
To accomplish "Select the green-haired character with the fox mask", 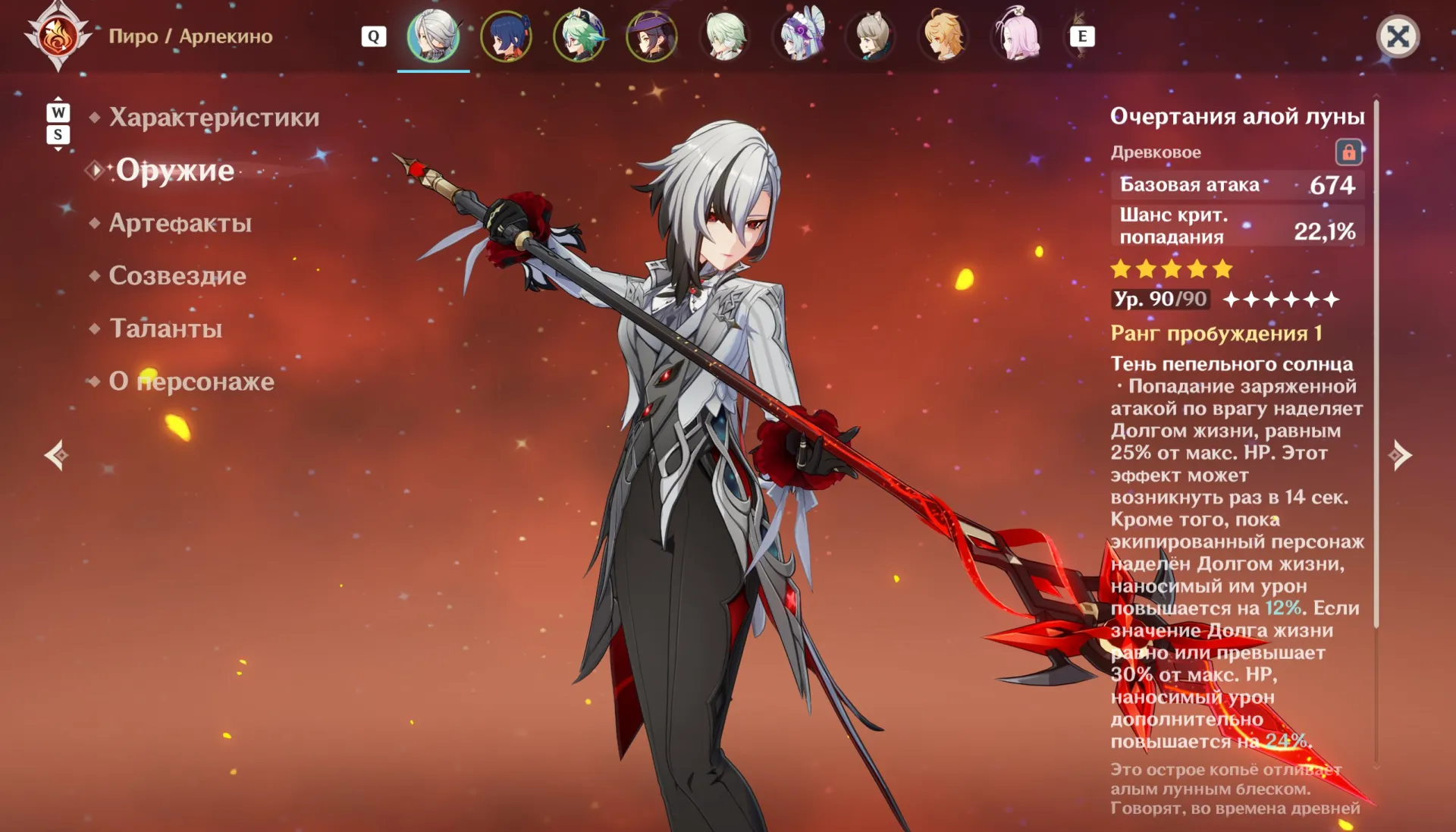I will (579, 36).
